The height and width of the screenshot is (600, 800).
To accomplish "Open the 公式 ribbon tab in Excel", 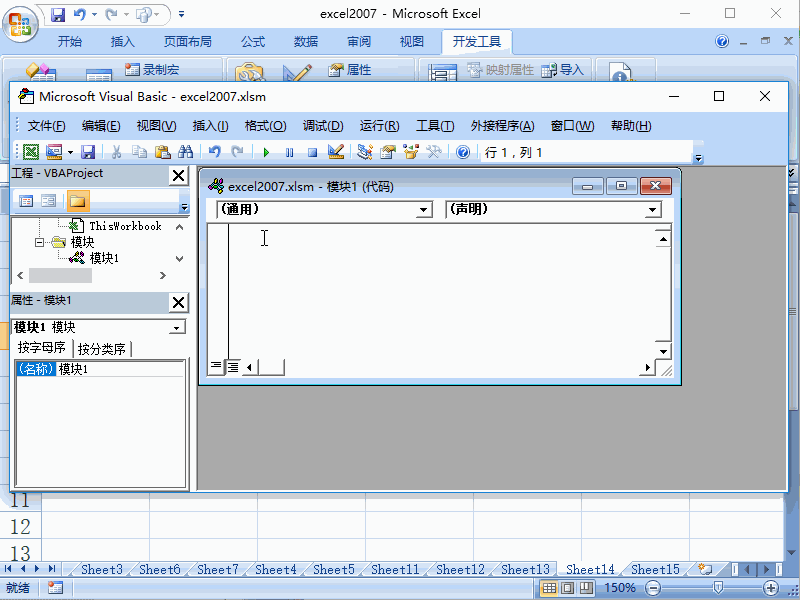I will [253, 41].
